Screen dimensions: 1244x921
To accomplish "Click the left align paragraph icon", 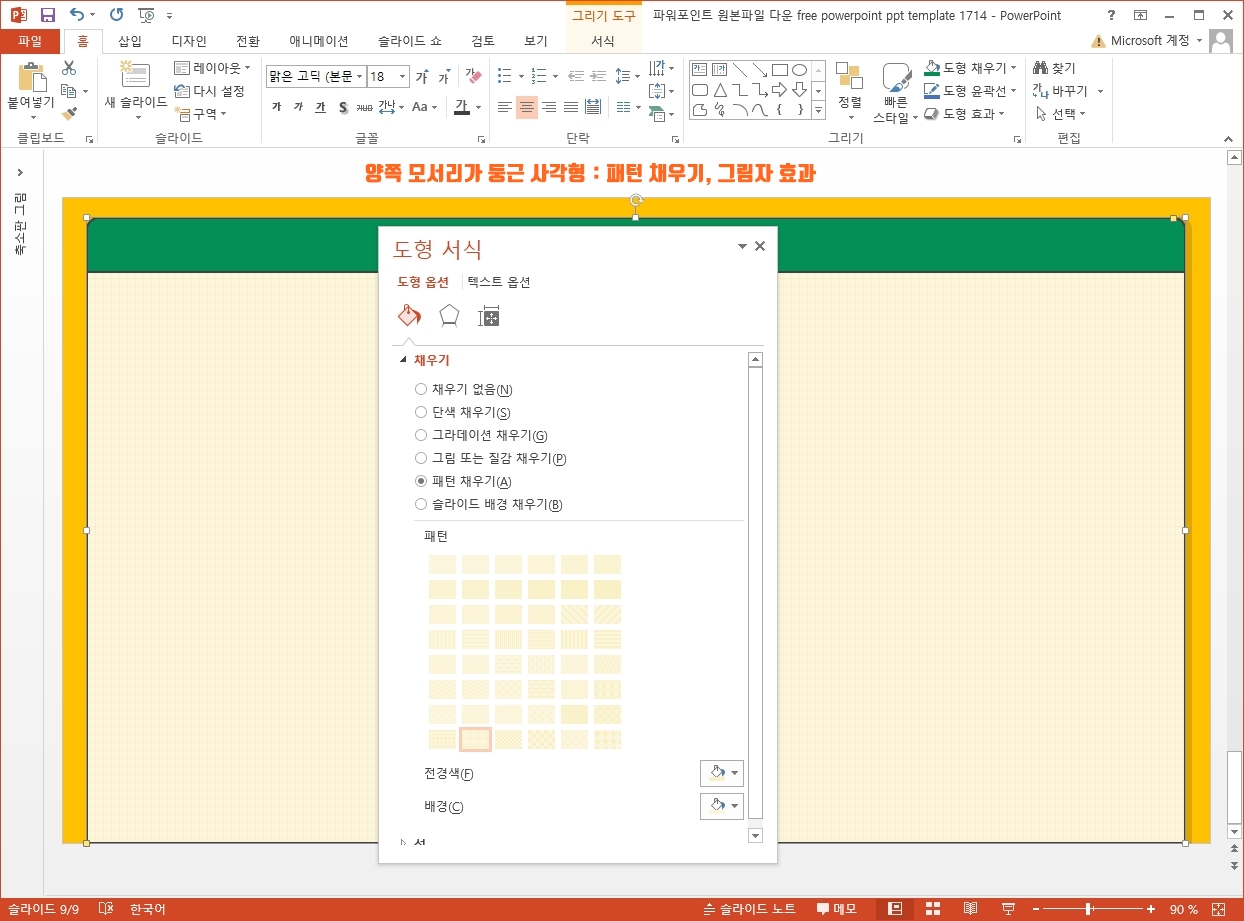I will [505, 107].
